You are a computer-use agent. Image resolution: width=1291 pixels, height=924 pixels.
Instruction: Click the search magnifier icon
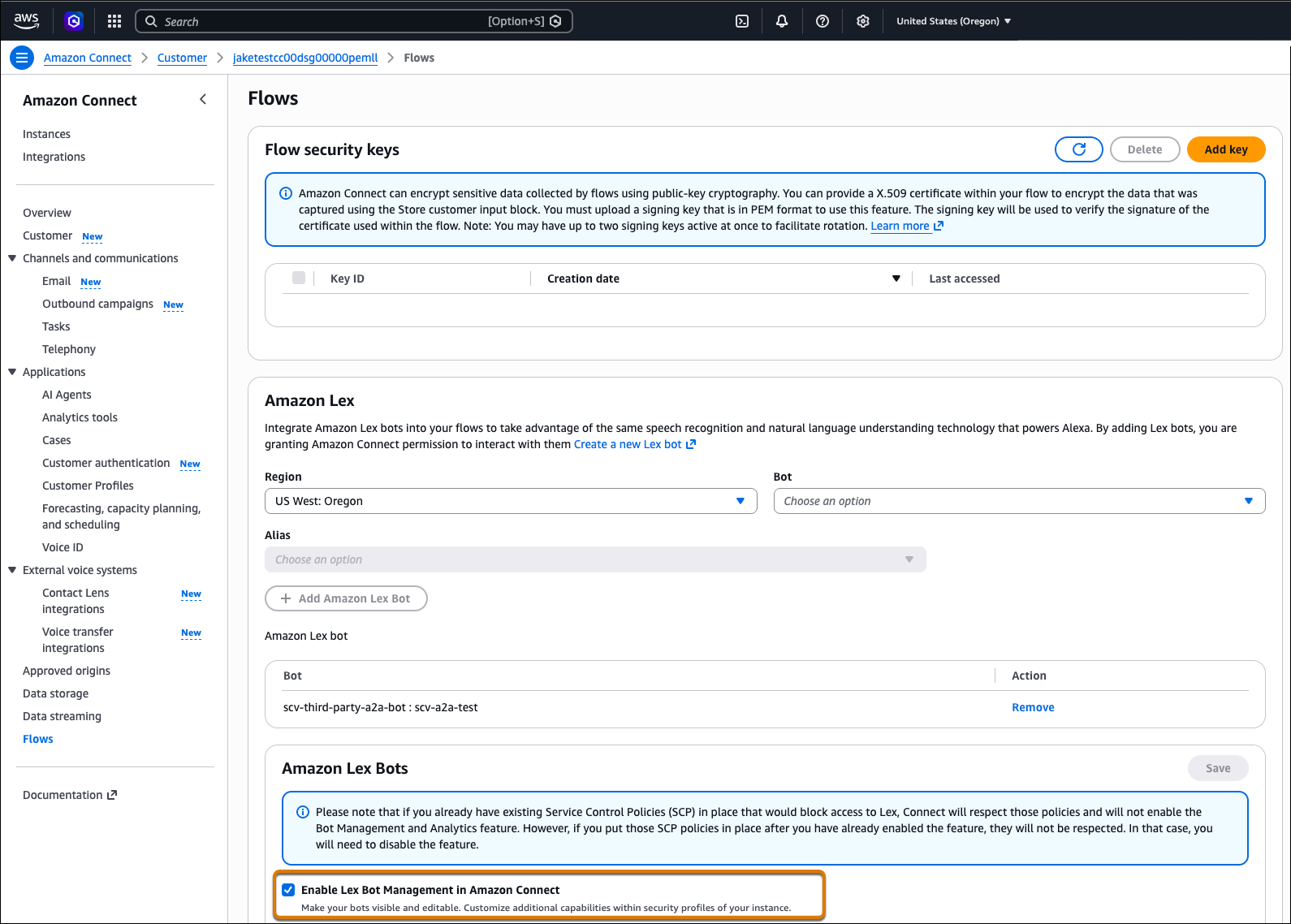[151, 21]
